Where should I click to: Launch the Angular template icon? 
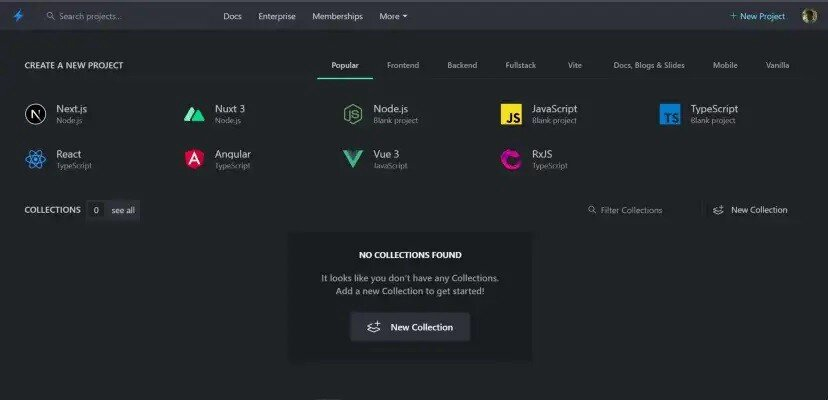click(x=195, y=159)
